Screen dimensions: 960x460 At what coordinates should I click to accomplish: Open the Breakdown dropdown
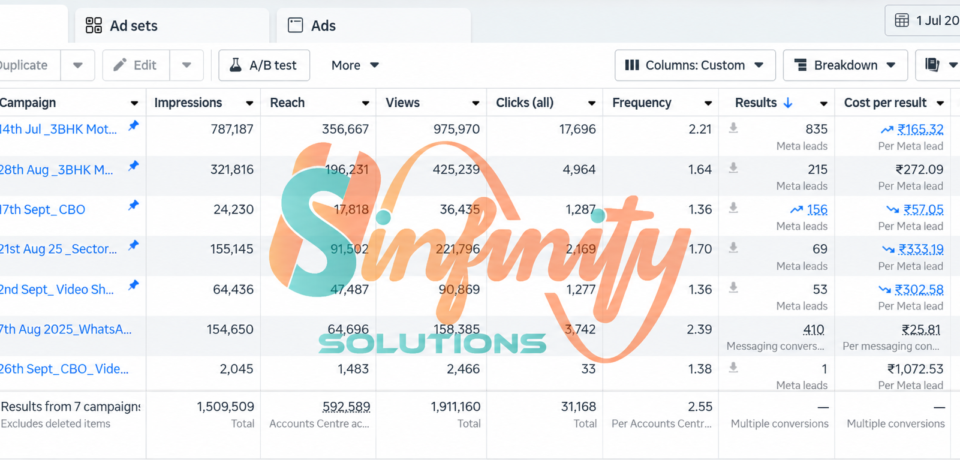click(845, 65)
